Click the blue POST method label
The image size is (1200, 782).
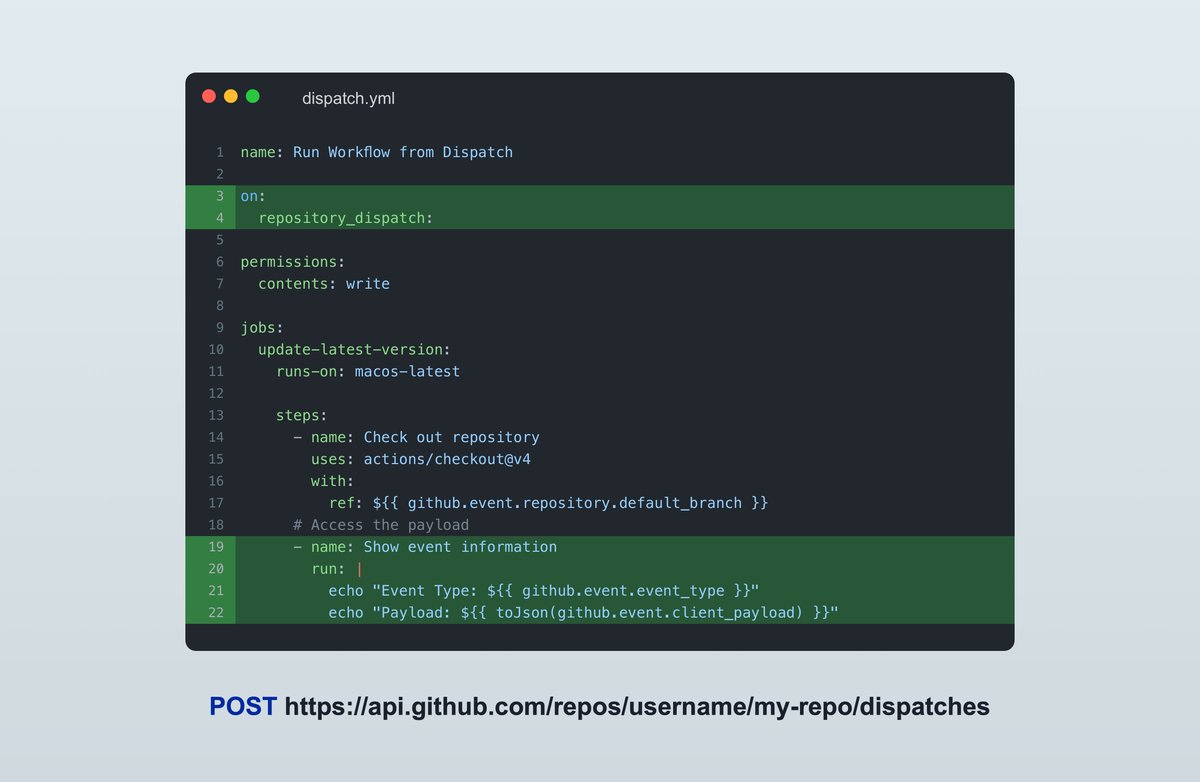243,707
